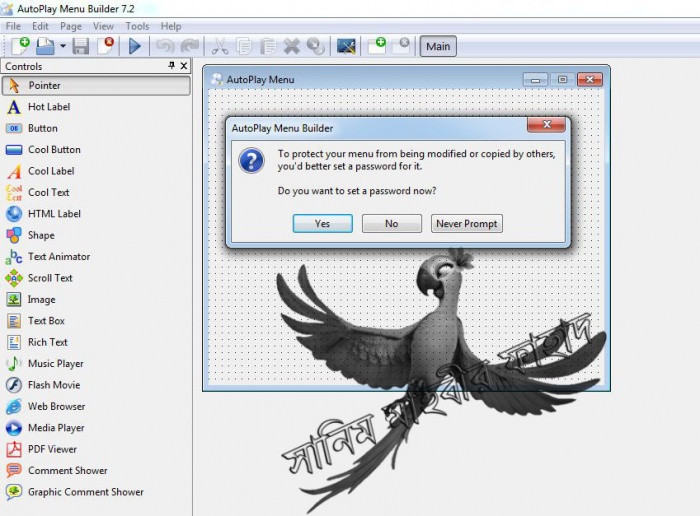700x516 pixels.
Task: Open the Tools menu
Action: point(137,26)
